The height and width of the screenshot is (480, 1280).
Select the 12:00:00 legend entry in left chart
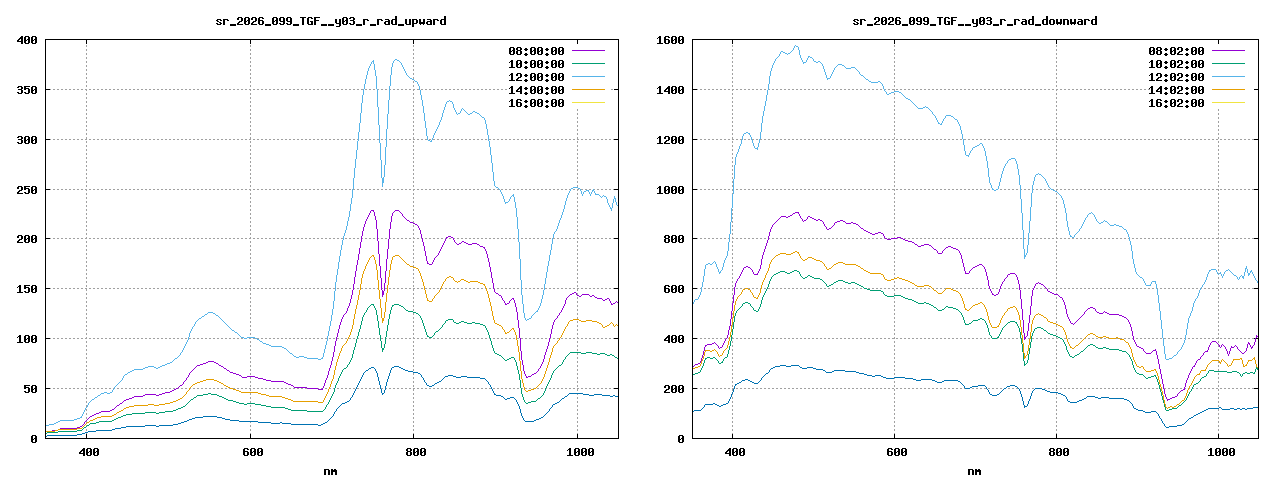(x=536, y=77)
